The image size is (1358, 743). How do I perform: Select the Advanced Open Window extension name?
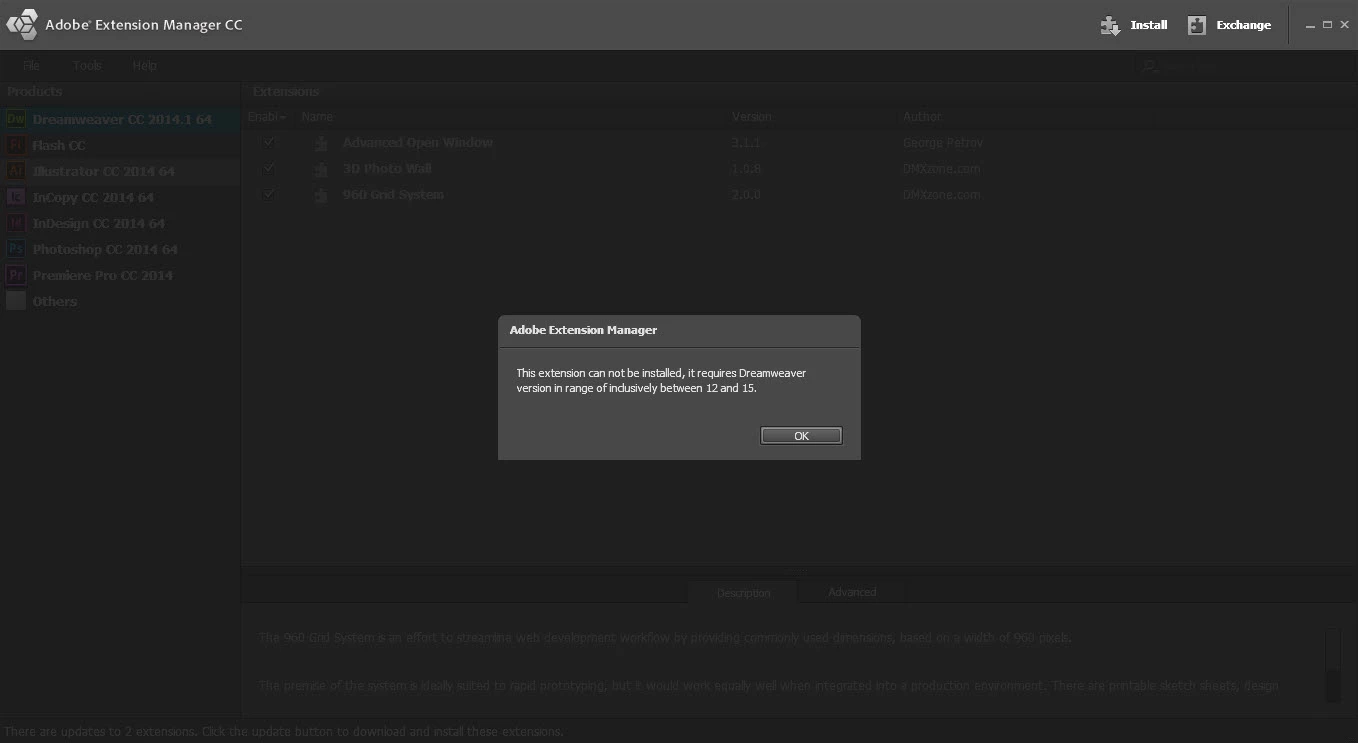coord(417,143)
